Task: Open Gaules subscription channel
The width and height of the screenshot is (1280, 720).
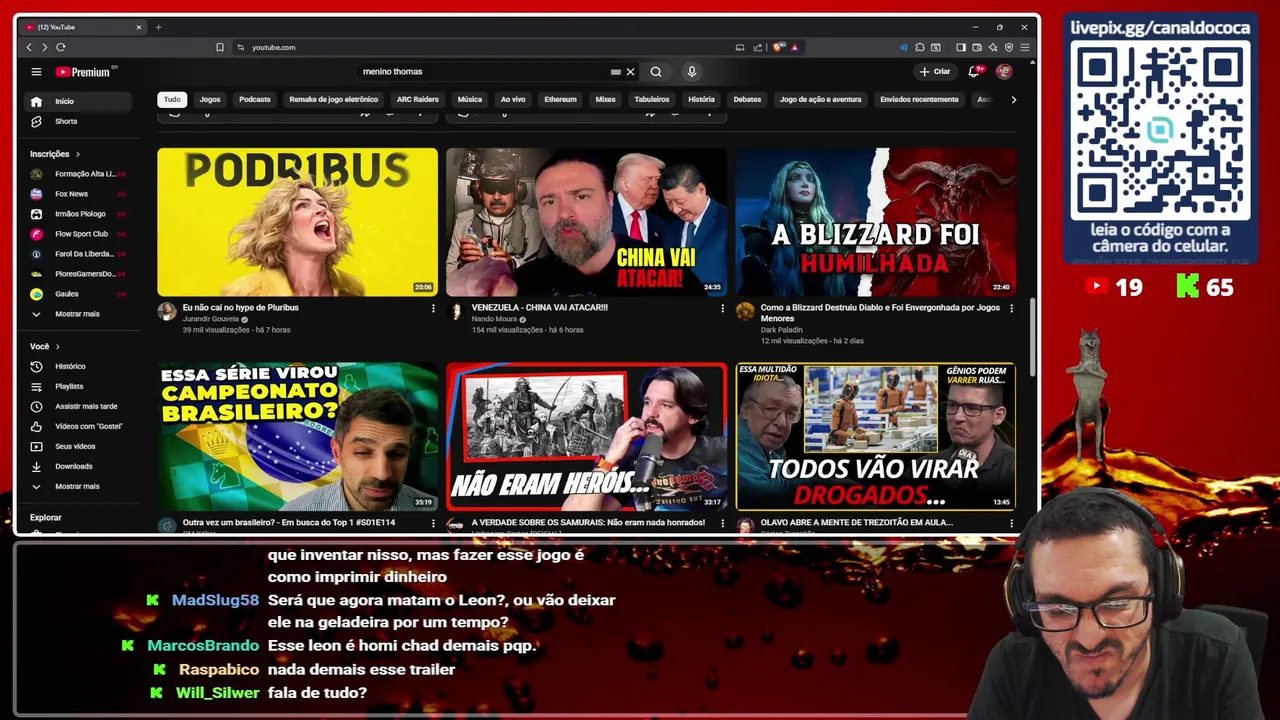Action: tap(78, 294)
